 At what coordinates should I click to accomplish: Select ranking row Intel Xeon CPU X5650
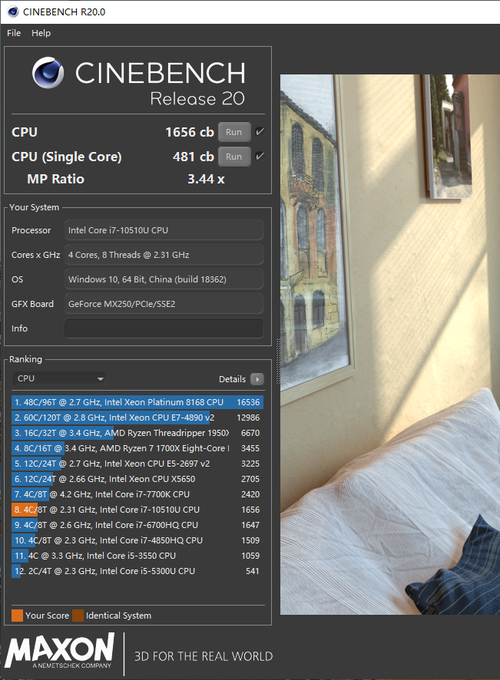click(137, 479)
